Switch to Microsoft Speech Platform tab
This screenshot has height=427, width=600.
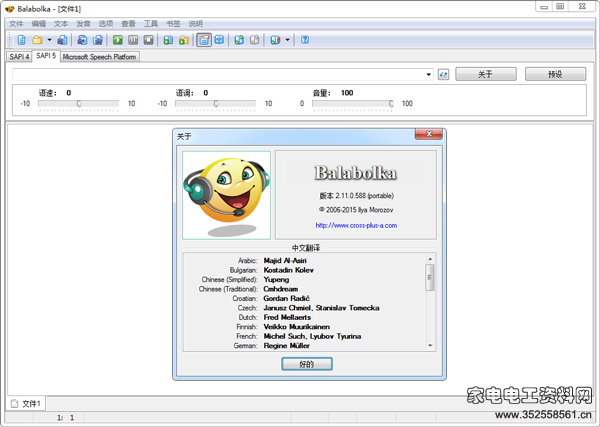pos(99,57)
